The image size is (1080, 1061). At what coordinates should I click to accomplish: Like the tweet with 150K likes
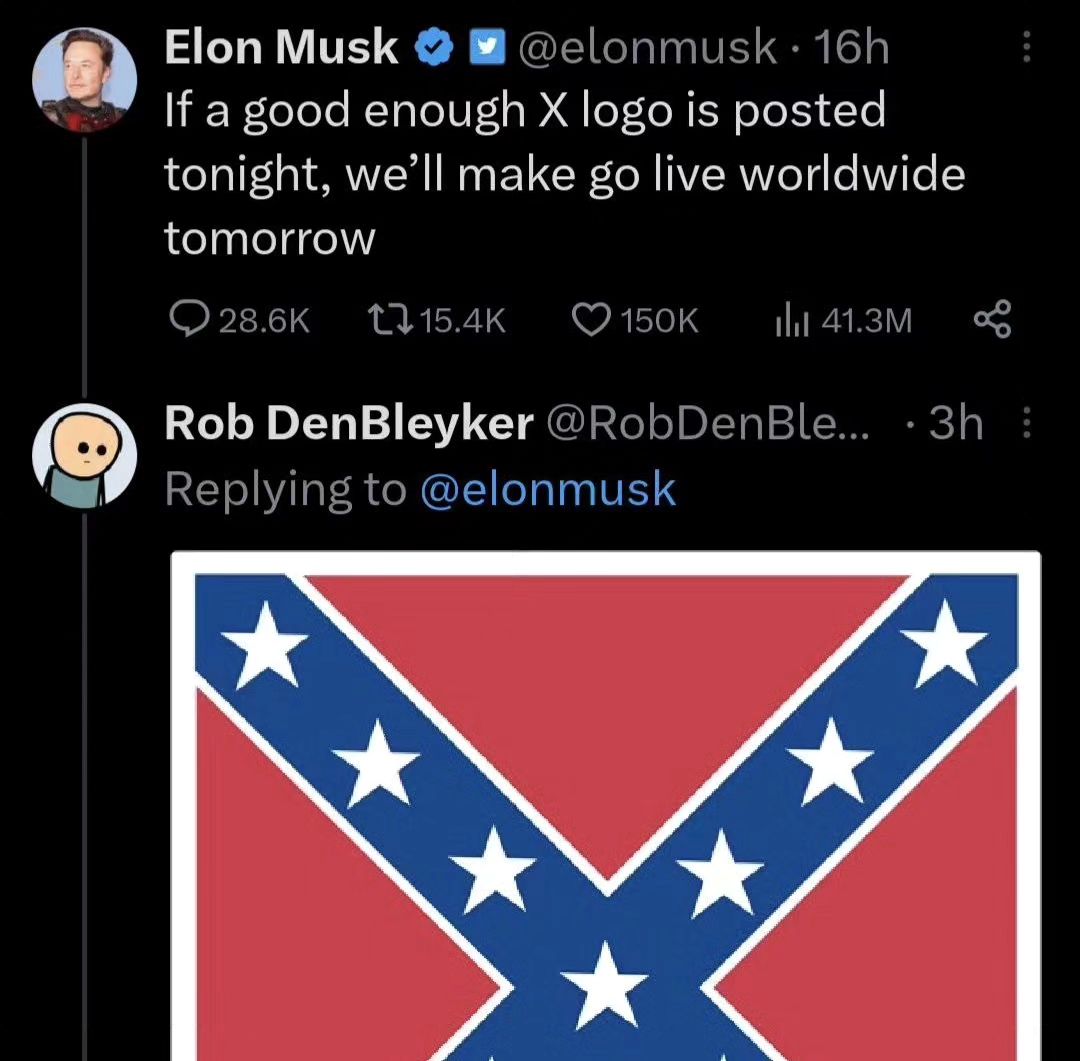click(592, 320)
